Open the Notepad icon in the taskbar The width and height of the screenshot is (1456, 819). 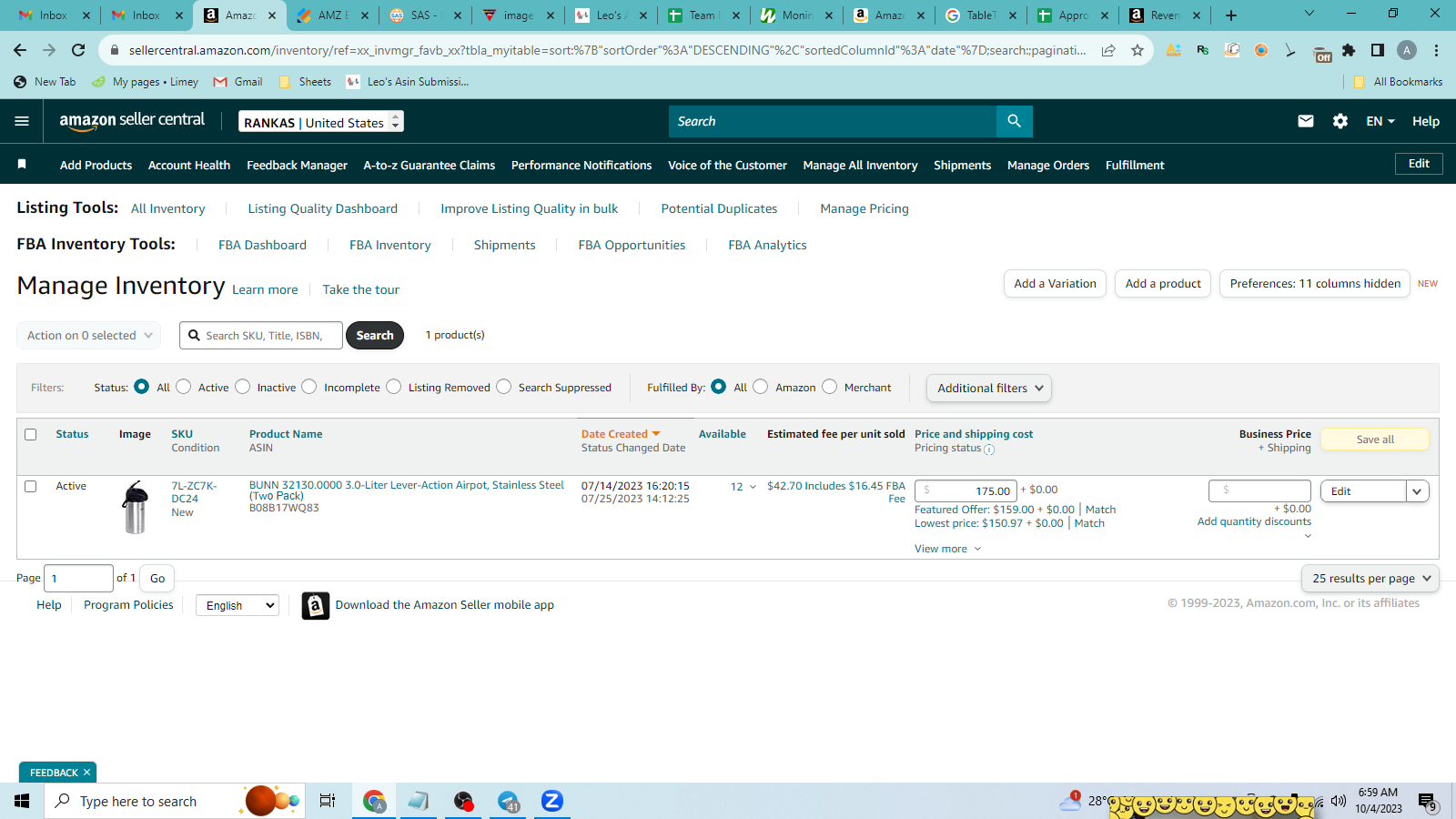coord(419,801)
